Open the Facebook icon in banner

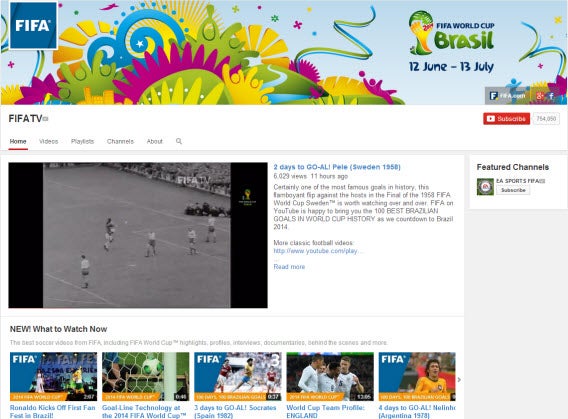(x=551, y=96)
